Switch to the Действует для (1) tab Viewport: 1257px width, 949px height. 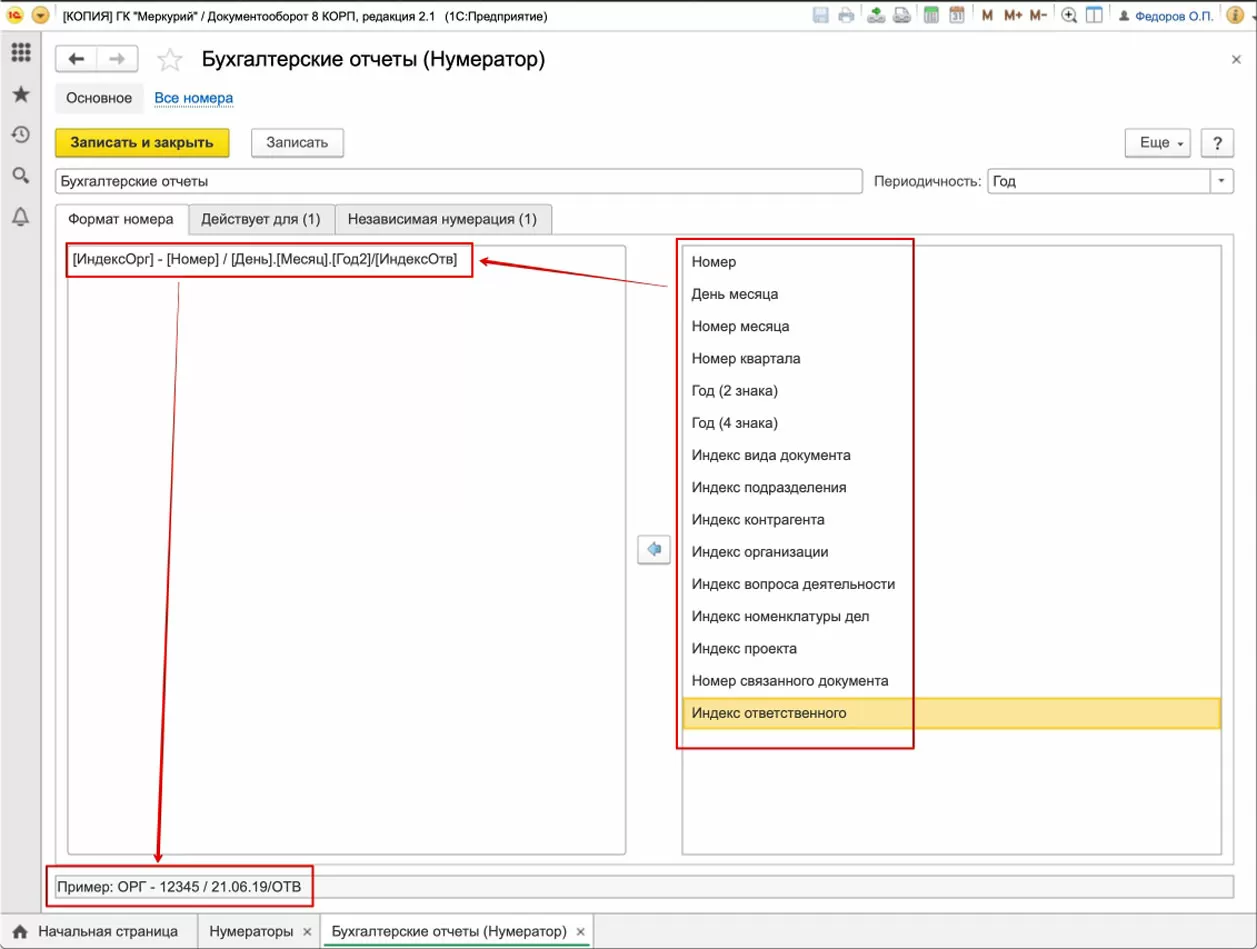pos(260,219)
